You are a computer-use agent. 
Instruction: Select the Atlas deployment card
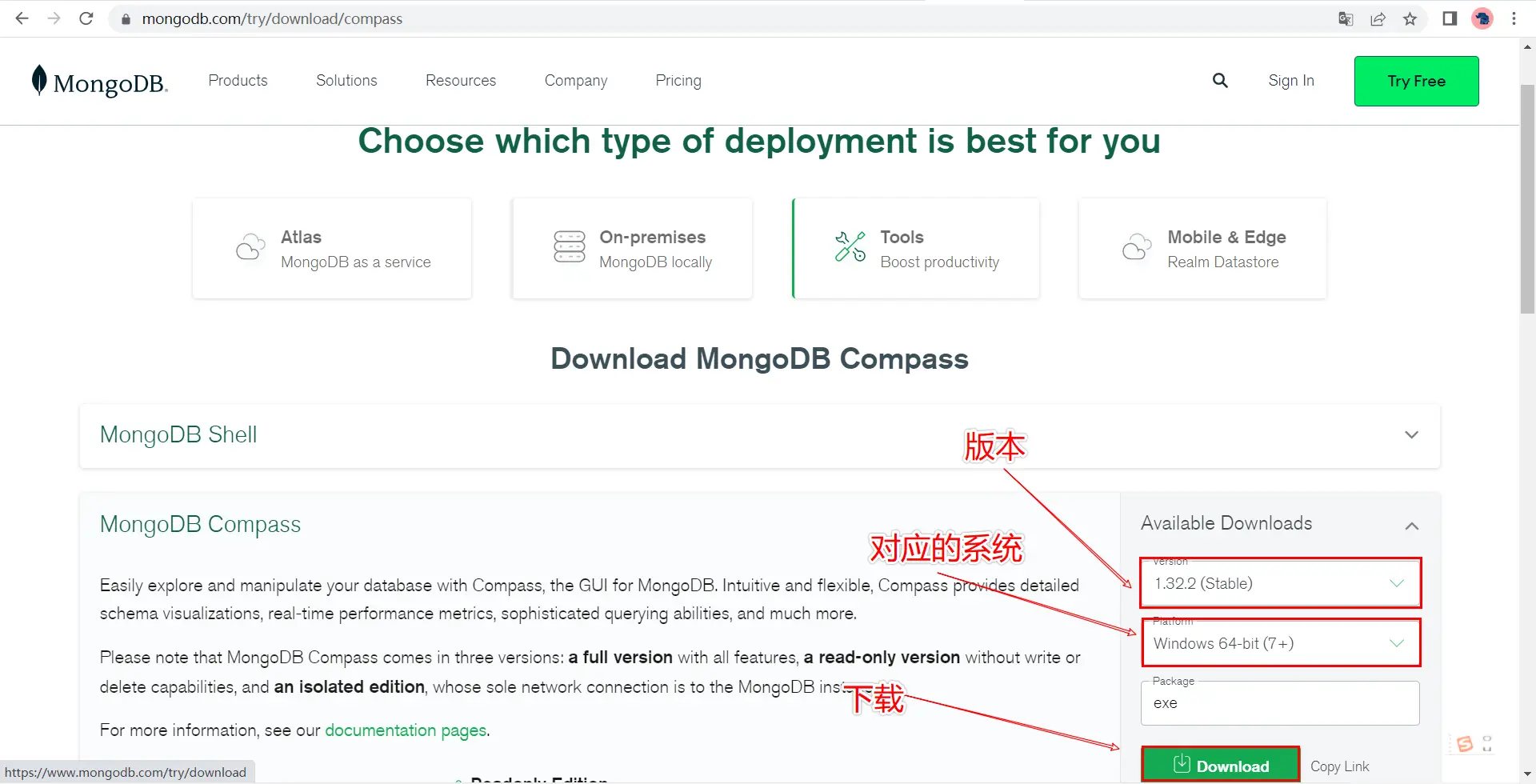(x=332, y=248)
